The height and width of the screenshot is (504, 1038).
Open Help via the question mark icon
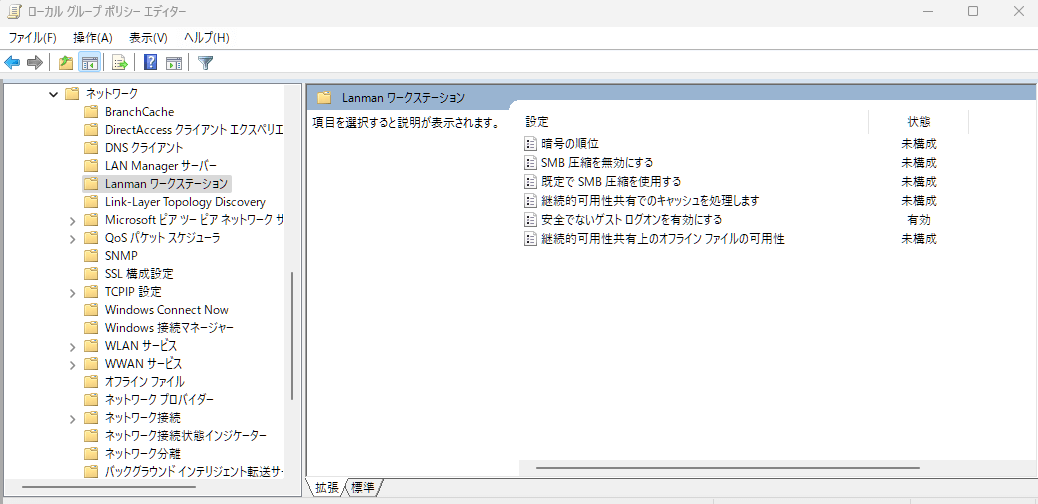point(150,63)
